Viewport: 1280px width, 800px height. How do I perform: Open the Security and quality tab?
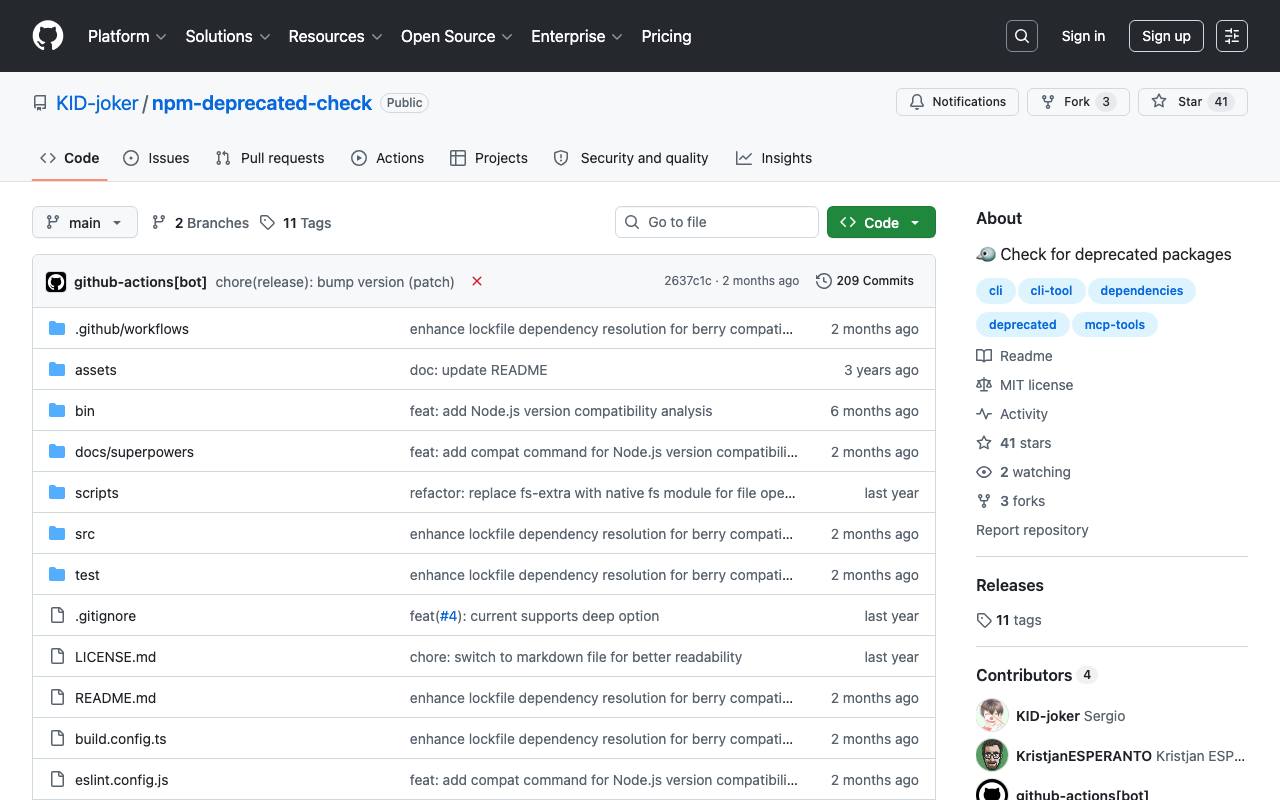click(631, 158)
